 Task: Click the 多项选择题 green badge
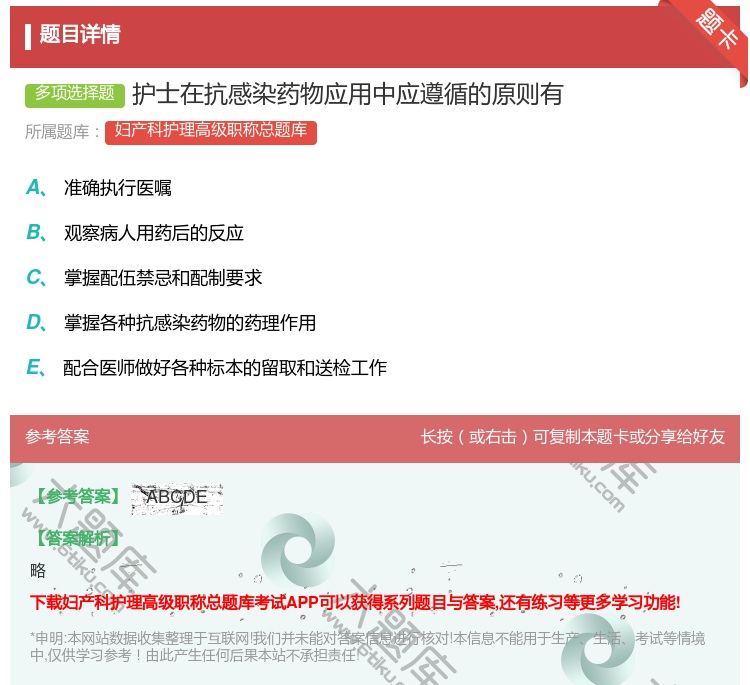(75, 94)
